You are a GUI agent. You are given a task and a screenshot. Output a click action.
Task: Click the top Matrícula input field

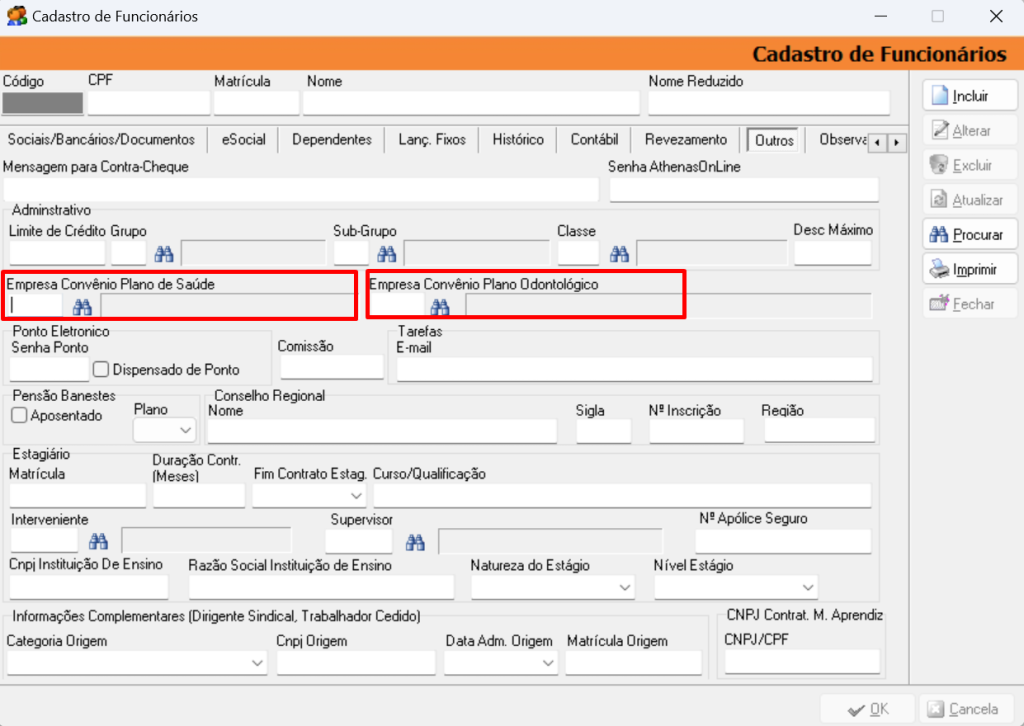coord(256,103)
